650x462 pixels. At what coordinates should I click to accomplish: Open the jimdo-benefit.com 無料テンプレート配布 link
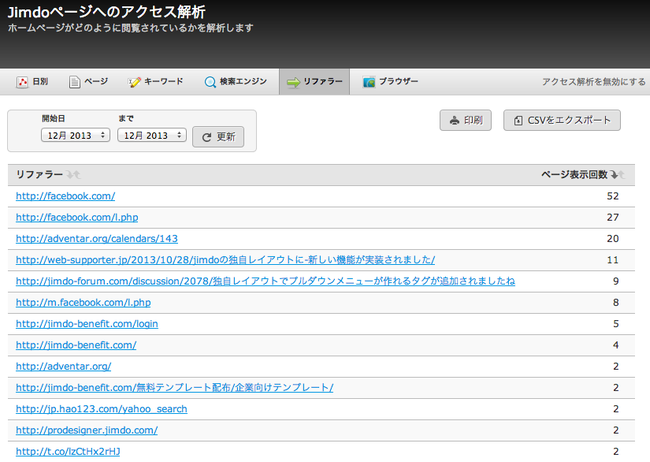click(x=175, y=387)
